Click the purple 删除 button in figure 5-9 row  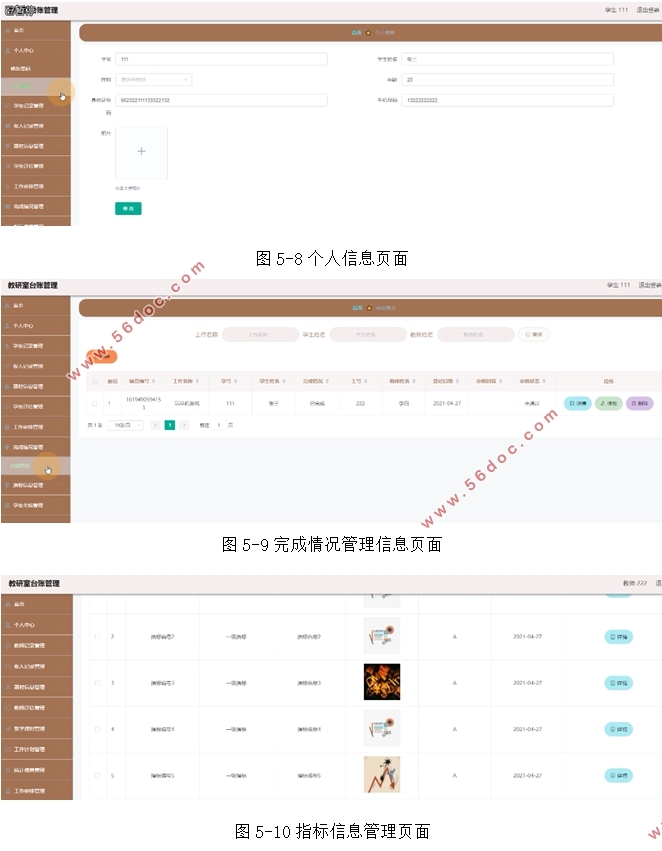pyautogui.click(x=640, y=403)
